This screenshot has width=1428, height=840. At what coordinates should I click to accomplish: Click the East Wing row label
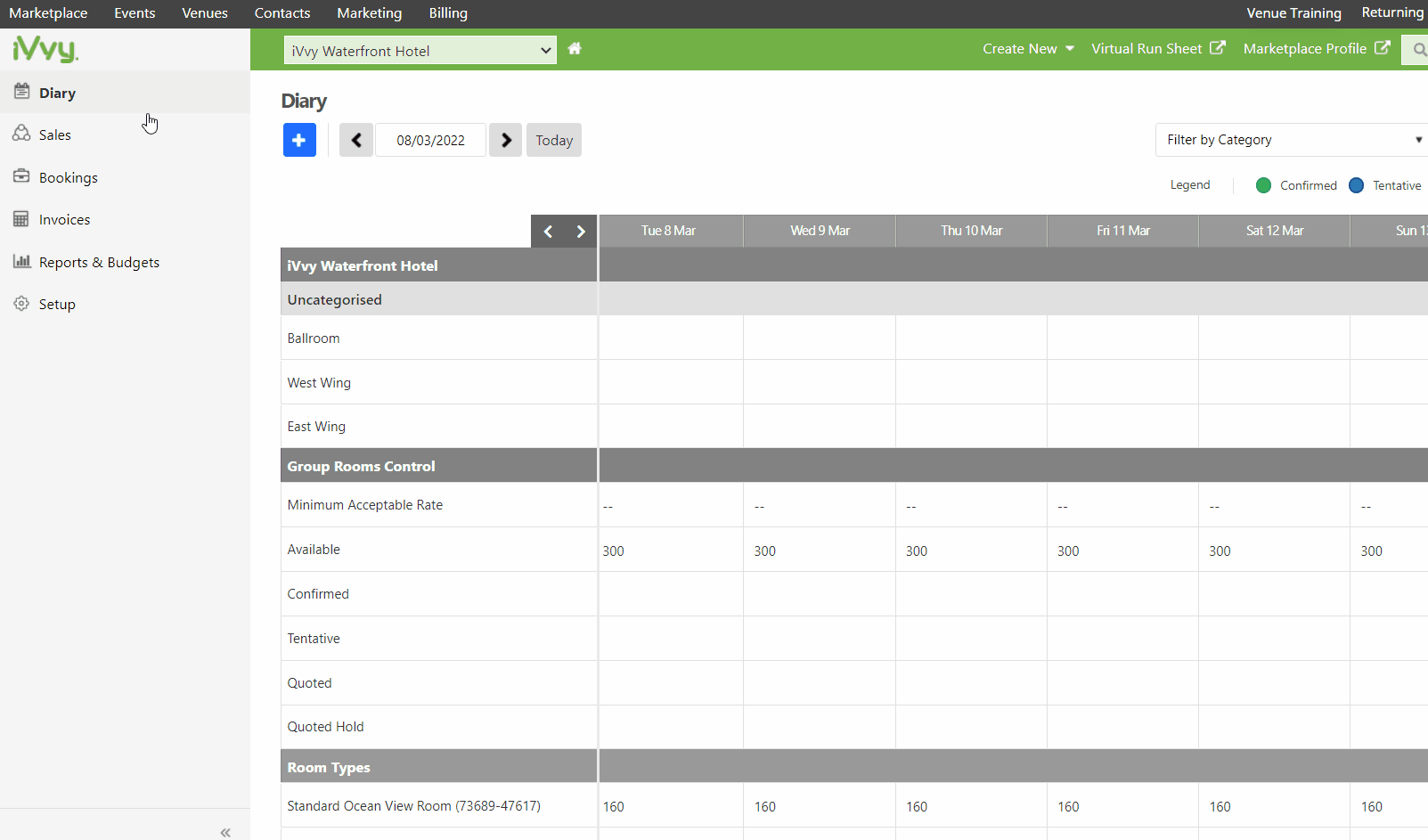(x=316, y=427)
